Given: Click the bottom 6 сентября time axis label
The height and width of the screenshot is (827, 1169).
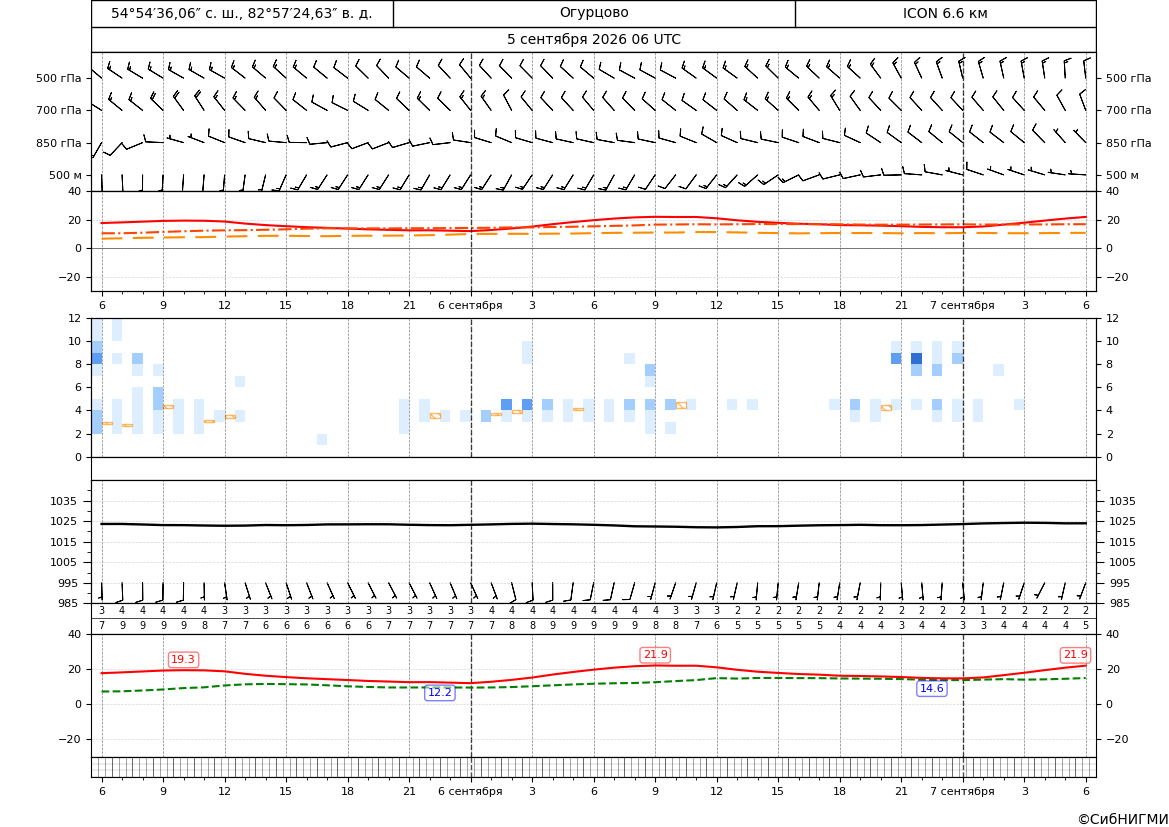Looking at the screenshot, I should point(470,791).
